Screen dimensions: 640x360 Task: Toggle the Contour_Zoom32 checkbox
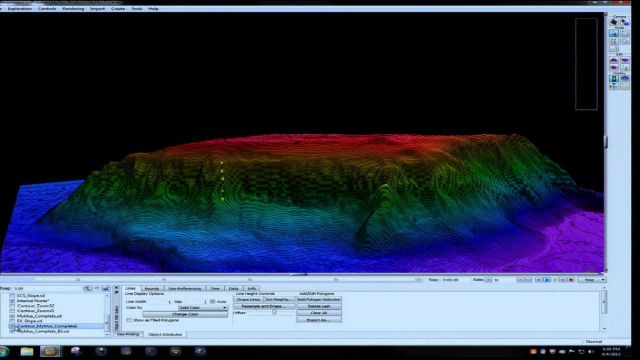click(12, 306)
